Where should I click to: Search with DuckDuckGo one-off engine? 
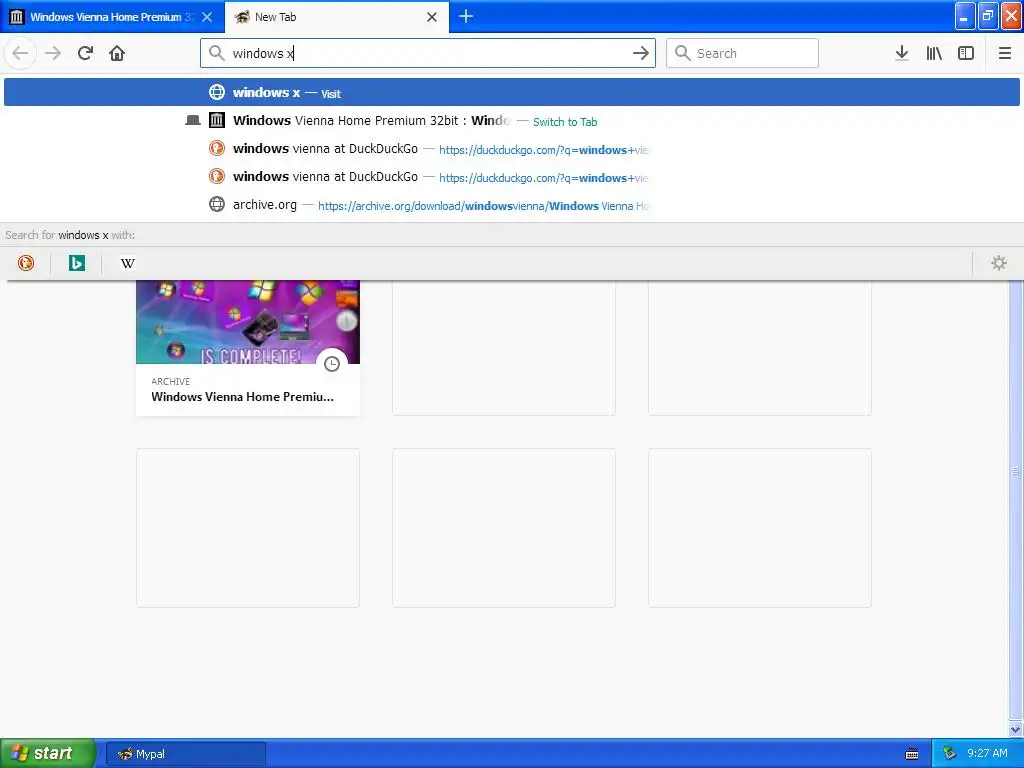point(26,263)
